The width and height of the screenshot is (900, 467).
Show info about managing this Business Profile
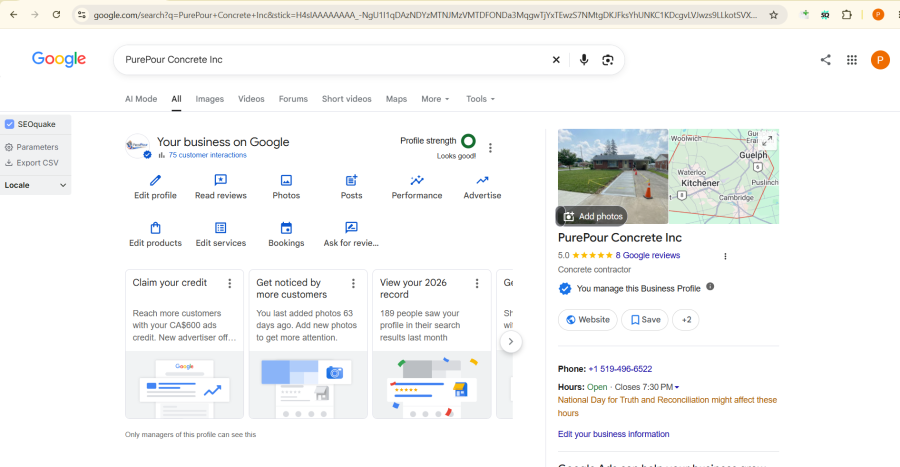point(710,287)
